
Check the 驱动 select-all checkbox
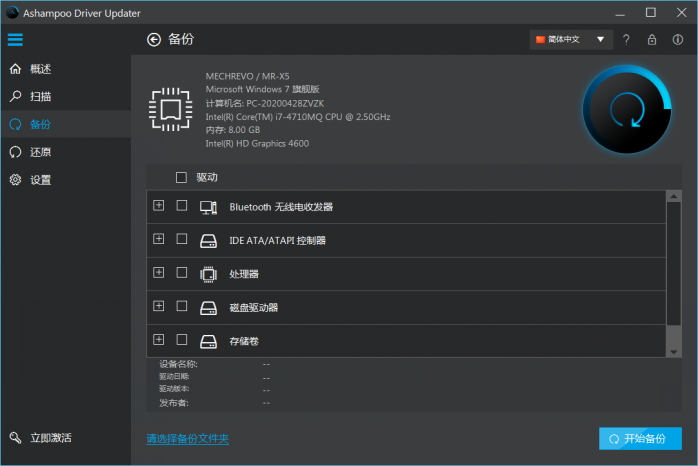pos(181,178)
